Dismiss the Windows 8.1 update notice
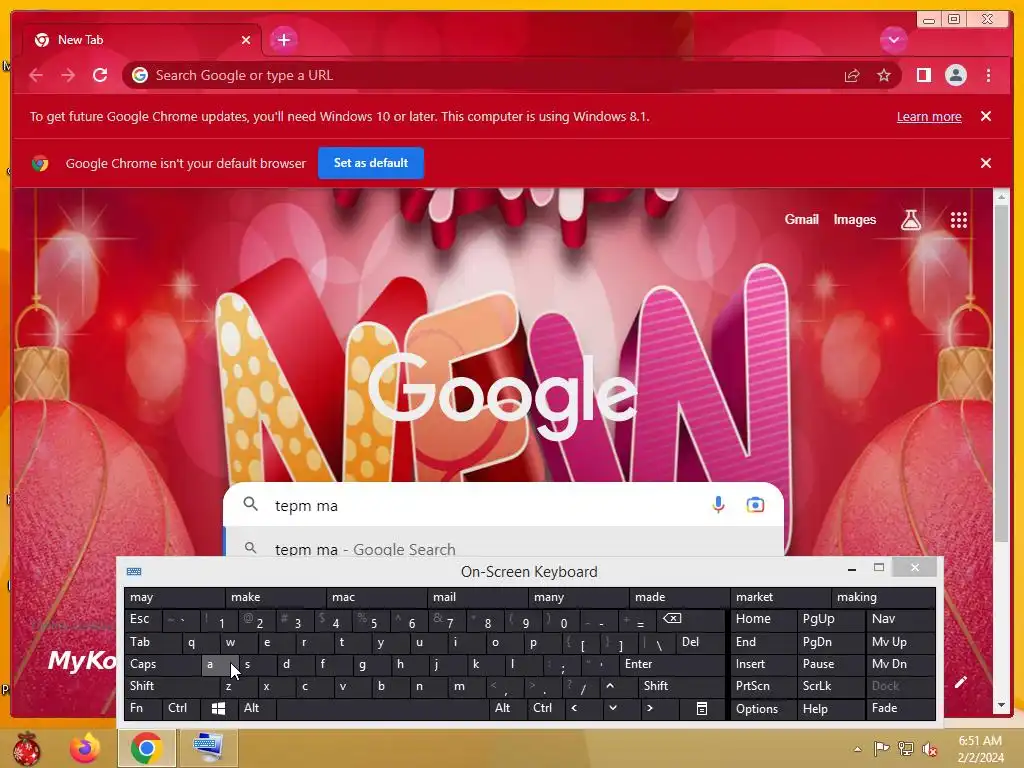The height and width of the screenshot is (768, 1024). click(x=985, y=116)
